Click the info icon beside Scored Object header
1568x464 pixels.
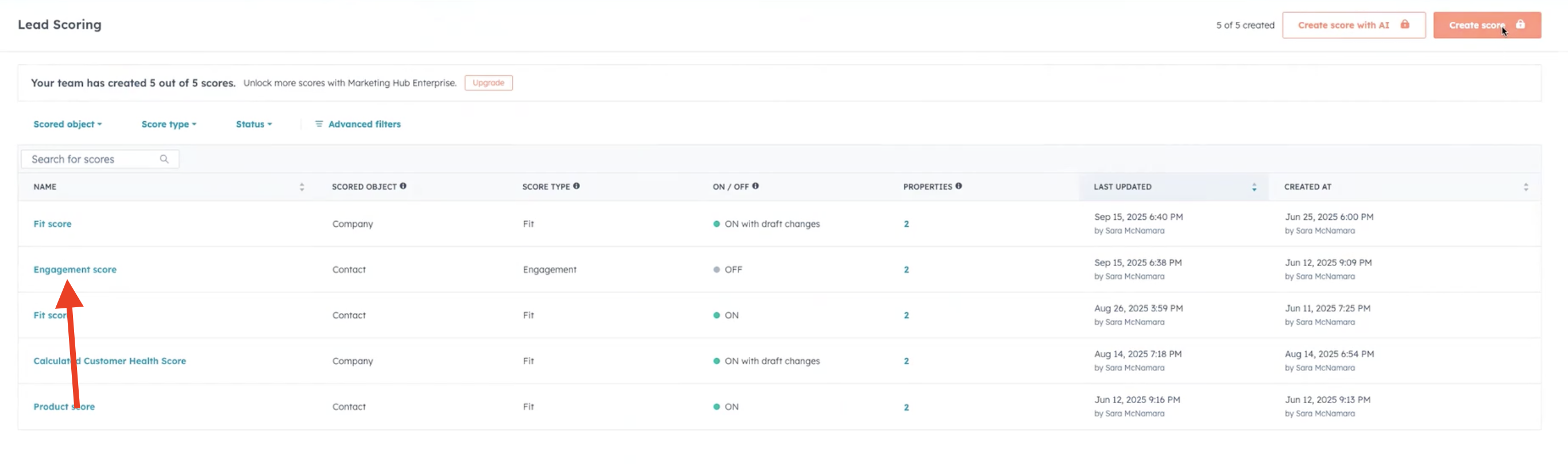[x=403, y=186]
